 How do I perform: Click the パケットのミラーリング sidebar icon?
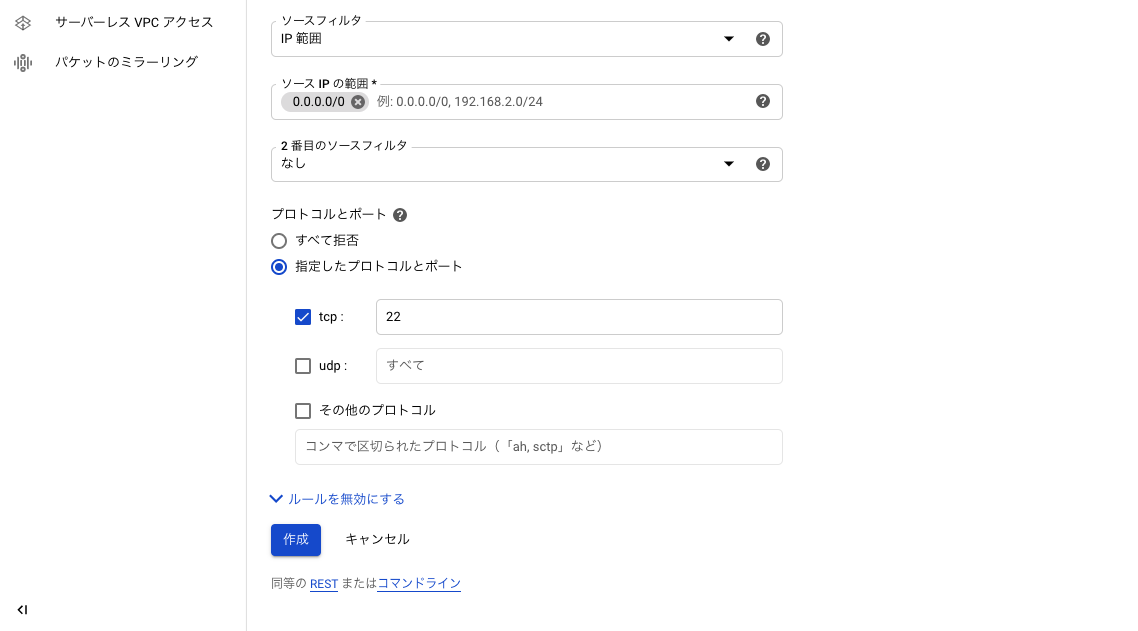click(x=23, y=61)
